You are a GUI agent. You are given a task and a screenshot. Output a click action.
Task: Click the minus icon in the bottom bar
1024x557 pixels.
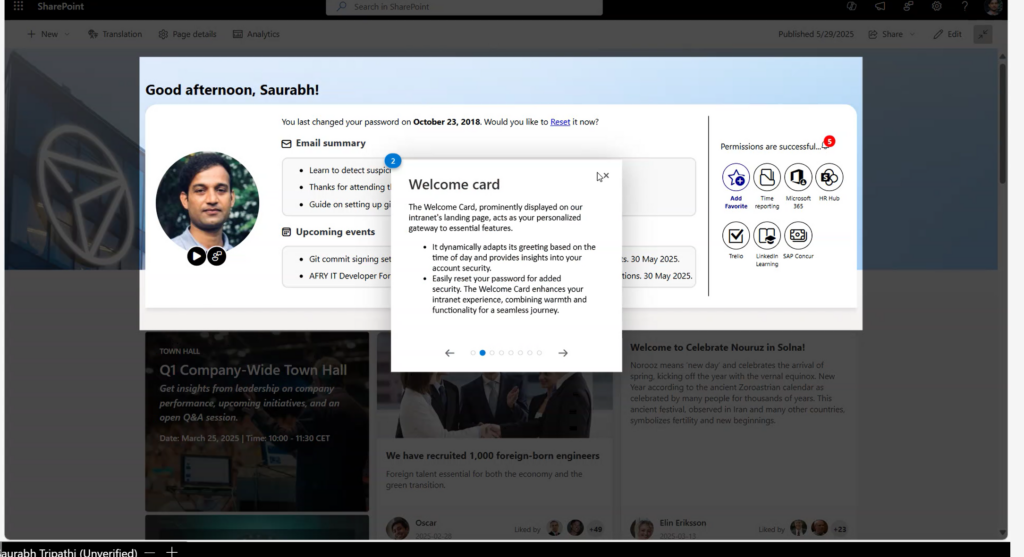click(x=150, y=552)
